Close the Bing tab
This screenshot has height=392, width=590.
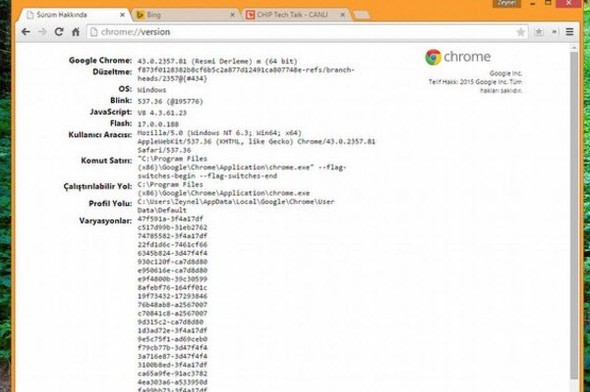(233, 15)
